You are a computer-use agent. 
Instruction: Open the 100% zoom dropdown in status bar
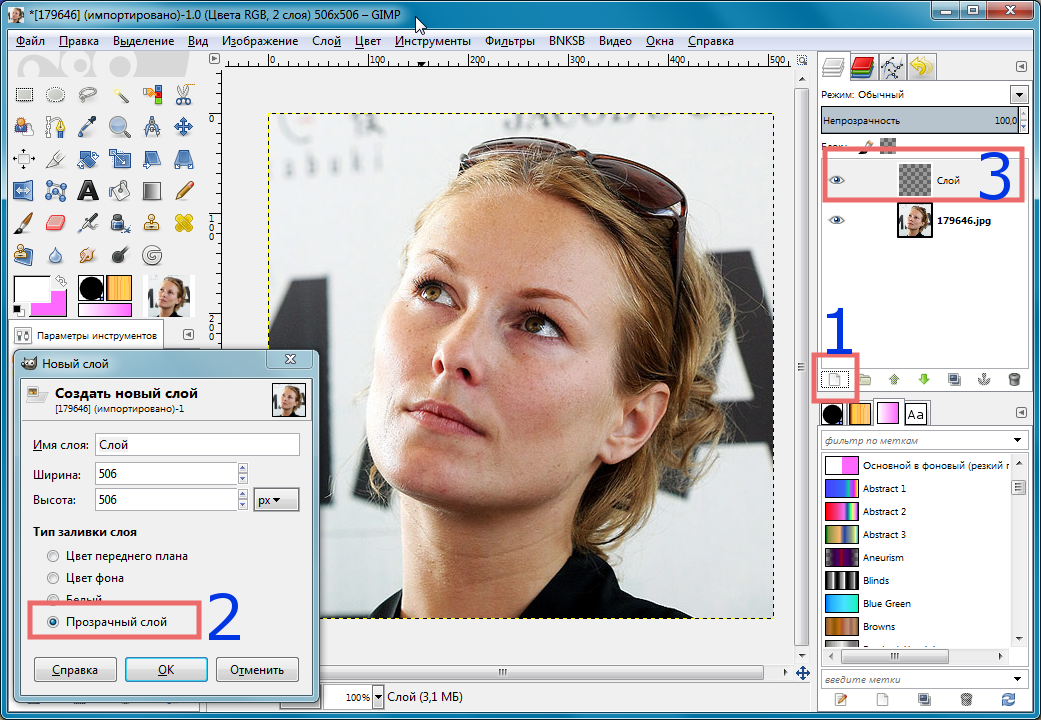378,697
